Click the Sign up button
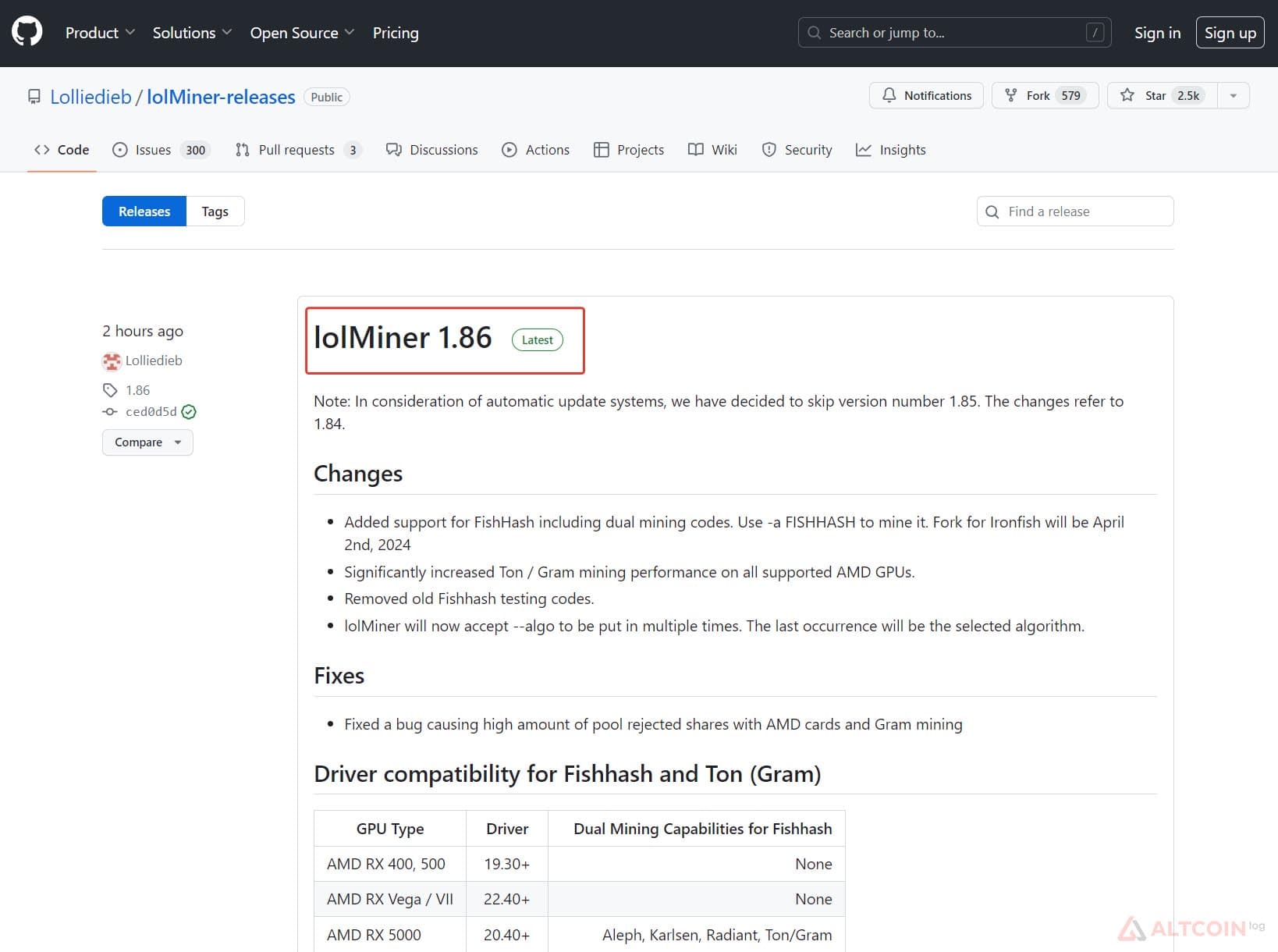This screenshot has height=952, width=1278. pyautogui.click(x=1230, y=33)
